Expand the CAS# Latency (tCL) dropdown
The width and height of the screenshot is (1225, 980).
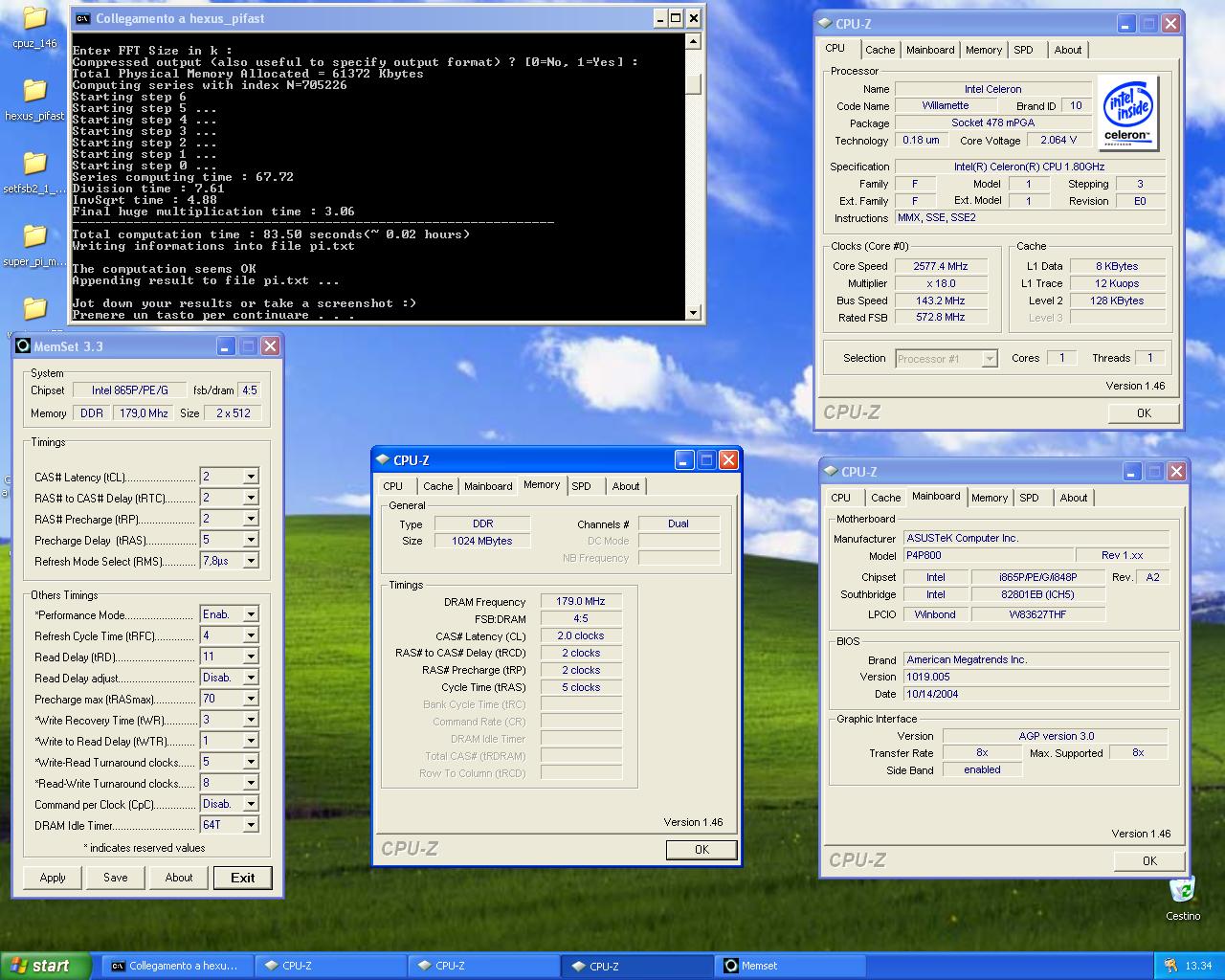pyautogui.click(x=251, y=477)
